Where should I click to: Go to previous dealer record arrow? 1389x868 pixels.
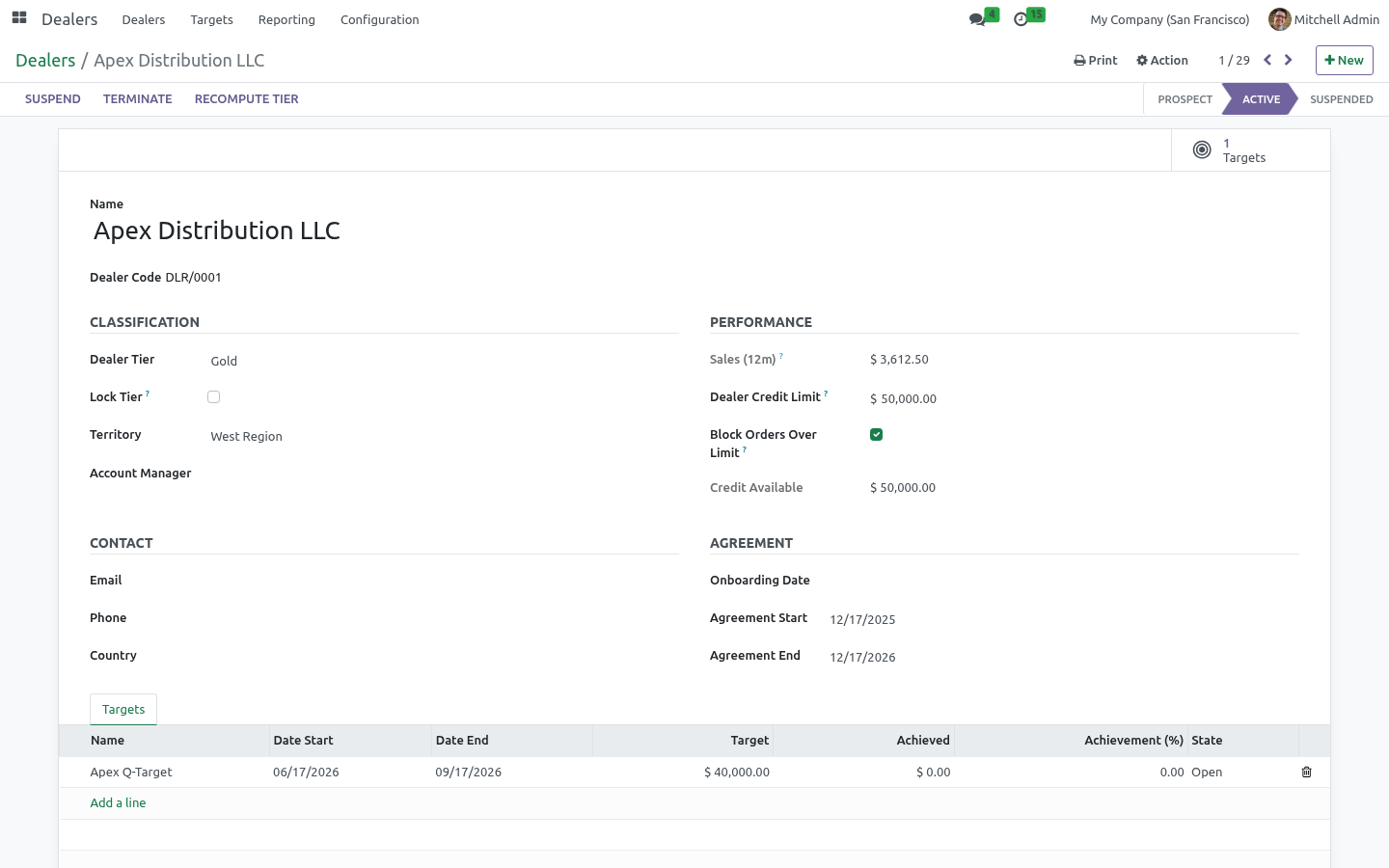click(1267, 60)
